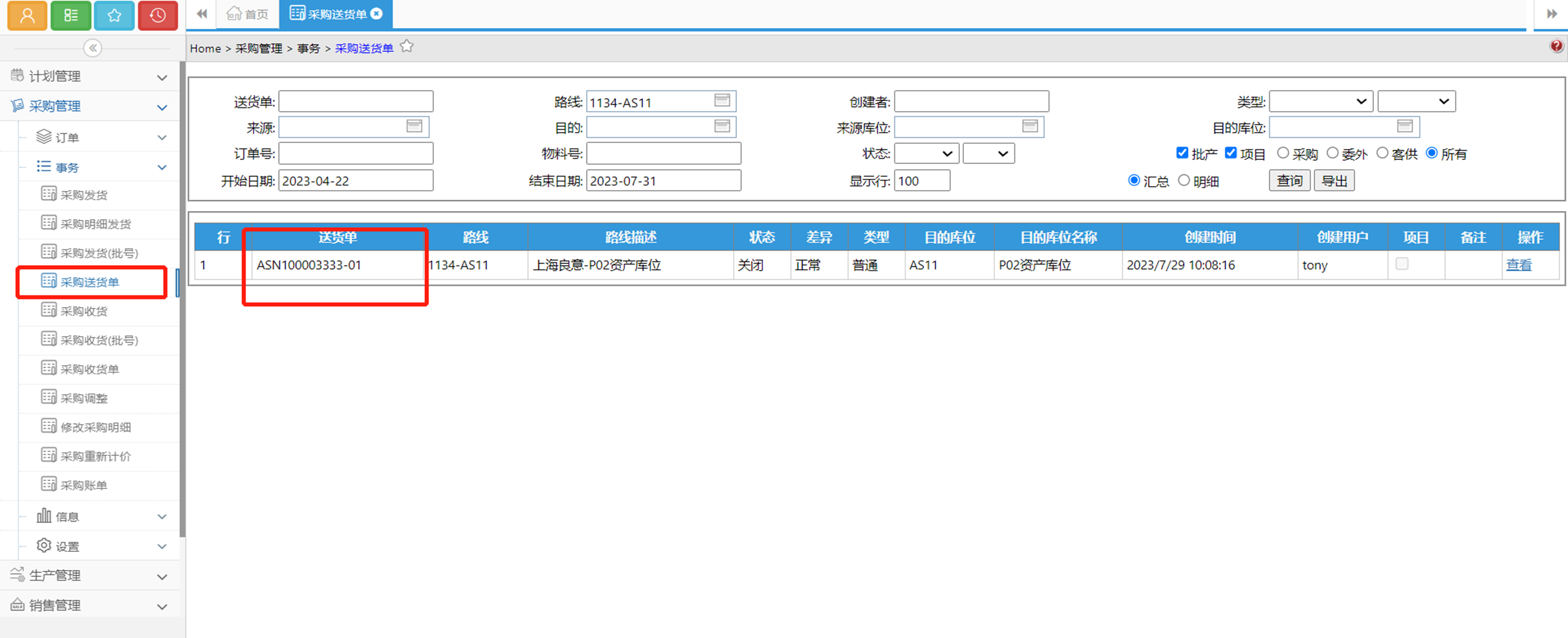Toggle 项目 checkbox in ASN100003333-01 row
The image size is (1568, 638).
pyautogui.click(x=1402, y=263)
